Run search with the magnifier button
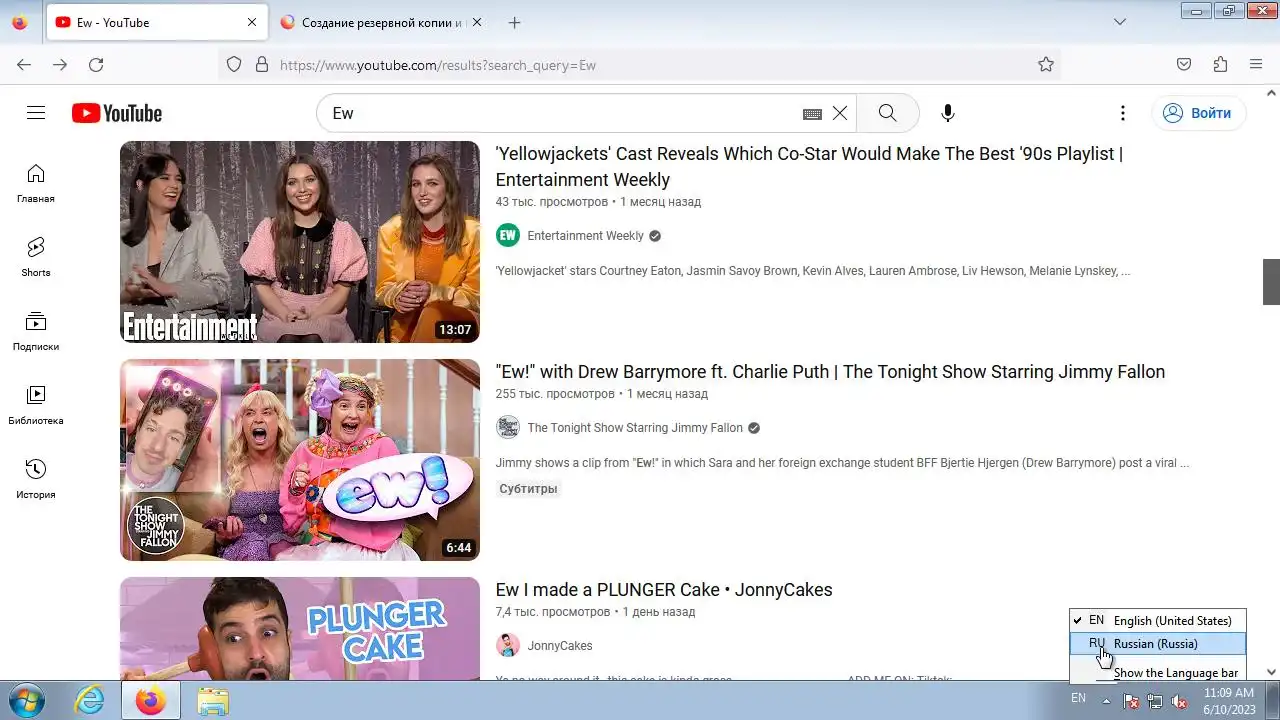The width and height of the screenshot is (1280, 720). (x=887, y=113)
